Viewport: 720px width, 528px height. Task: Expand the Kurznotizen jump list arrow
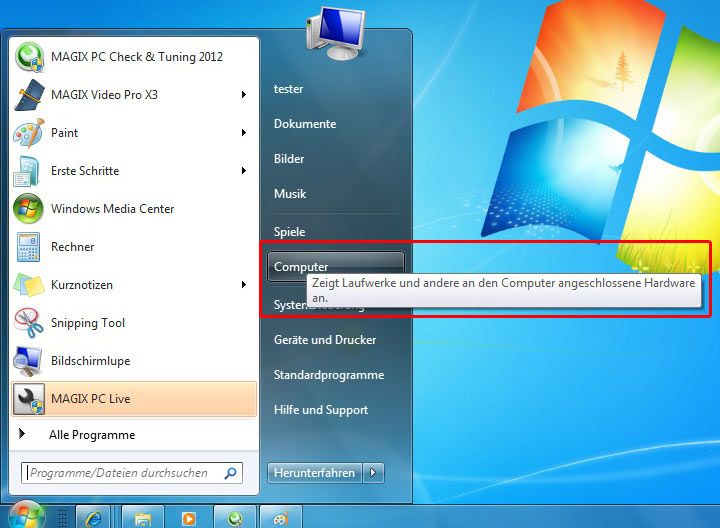tap(244, 285)
